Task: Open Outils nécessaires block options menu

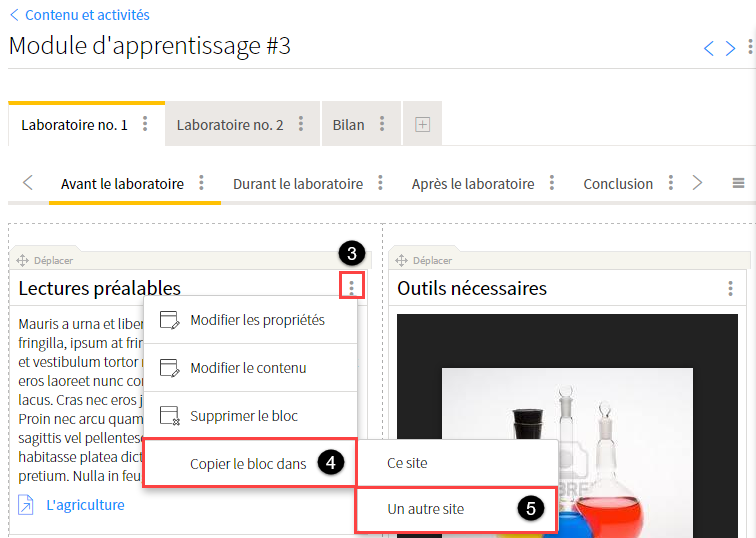Action: click(730, 288)
